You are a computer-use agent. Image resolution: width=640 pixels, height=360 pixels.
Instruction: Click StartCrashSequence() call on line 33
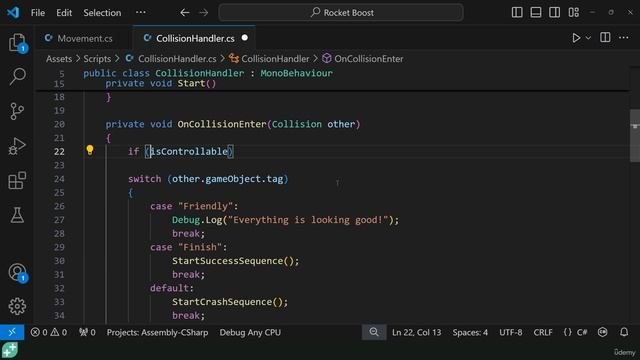tap(230, 302)
